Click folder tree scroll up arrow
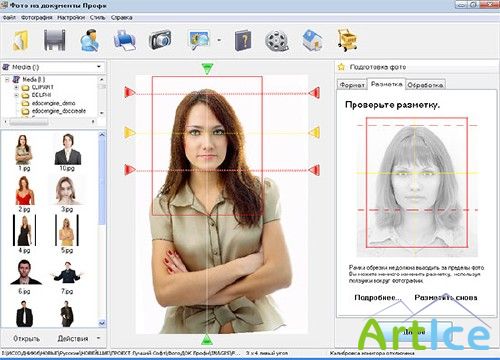 [102, 79]
